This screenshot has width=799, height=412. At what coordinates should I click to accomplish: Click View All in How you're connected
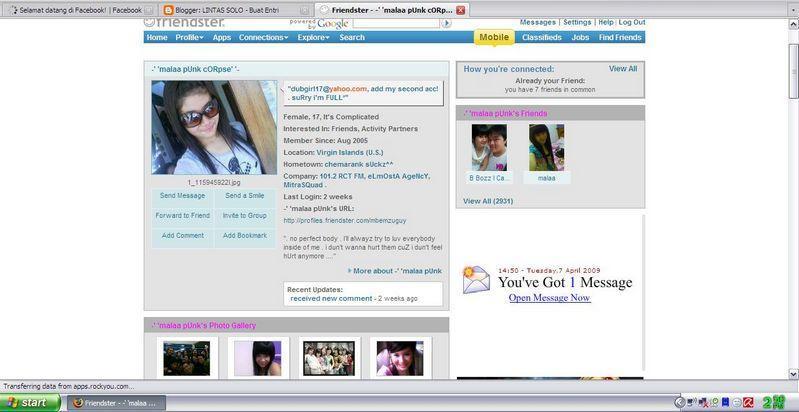coord(623,69)
